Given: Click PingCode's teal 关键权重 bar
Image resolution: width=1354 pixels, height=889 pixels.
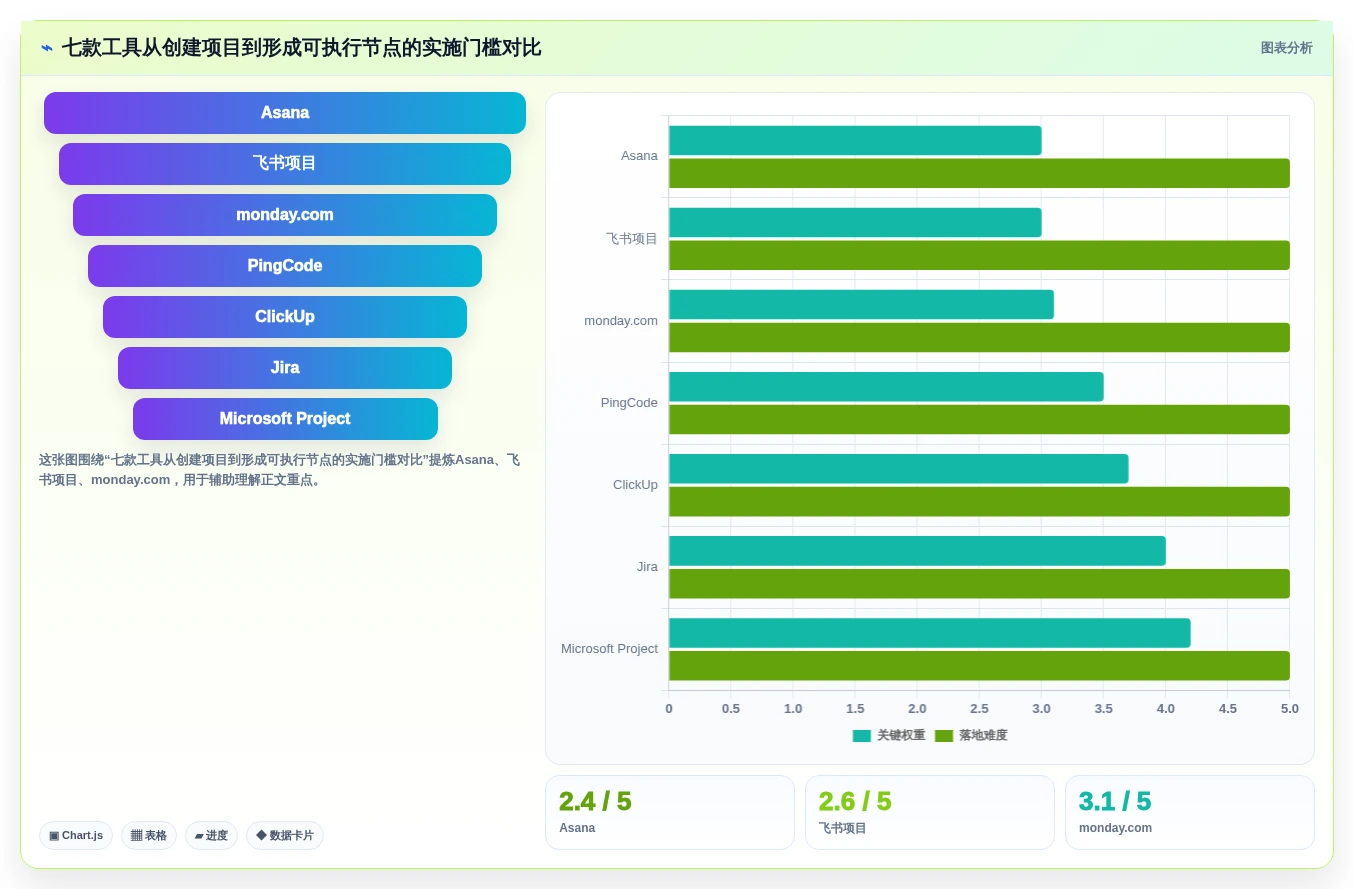Looking at the screenshot, I should coord(886,386).
